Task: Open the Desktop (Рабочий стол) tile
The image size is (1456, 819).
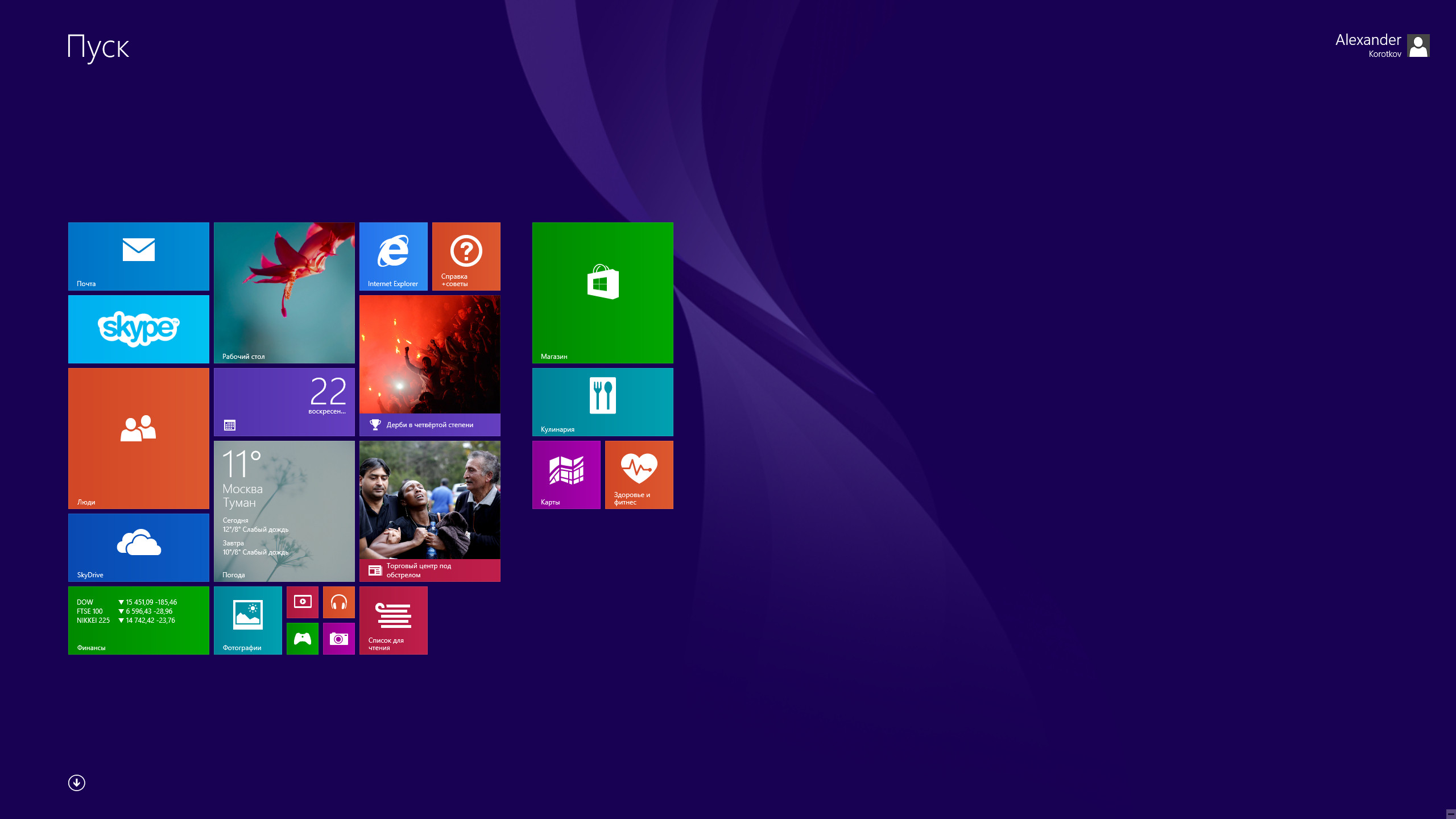Action: 284,292
